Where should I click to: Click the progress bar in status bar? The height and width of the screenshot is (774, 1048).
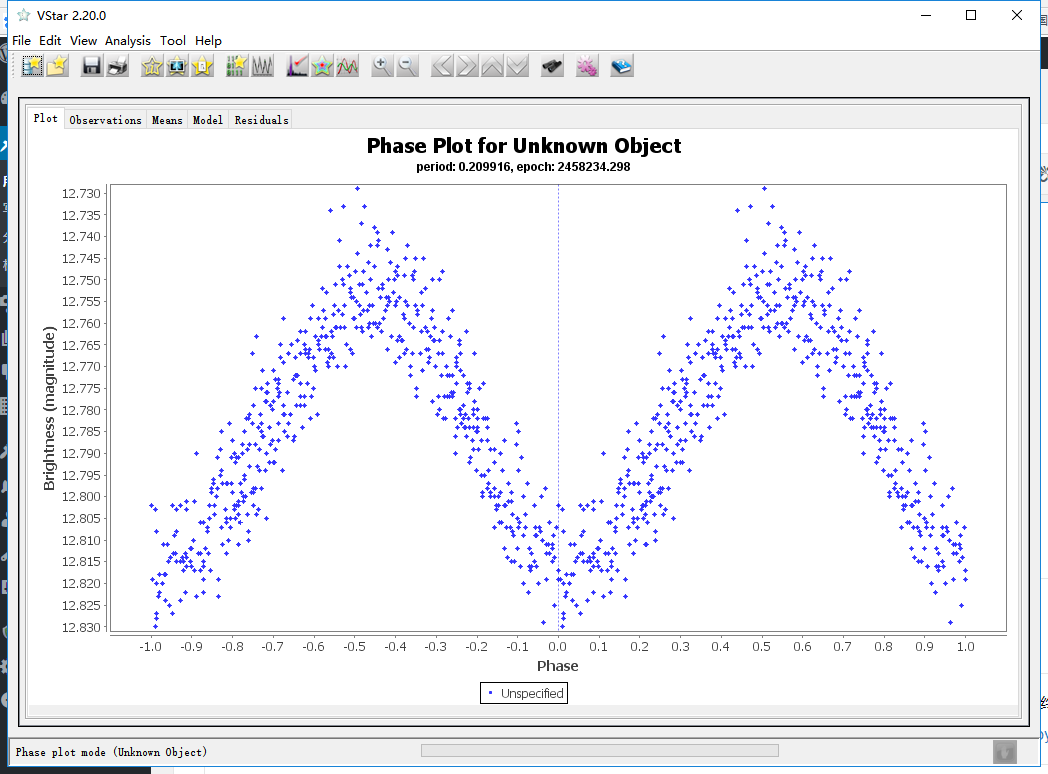coord(600,751)
